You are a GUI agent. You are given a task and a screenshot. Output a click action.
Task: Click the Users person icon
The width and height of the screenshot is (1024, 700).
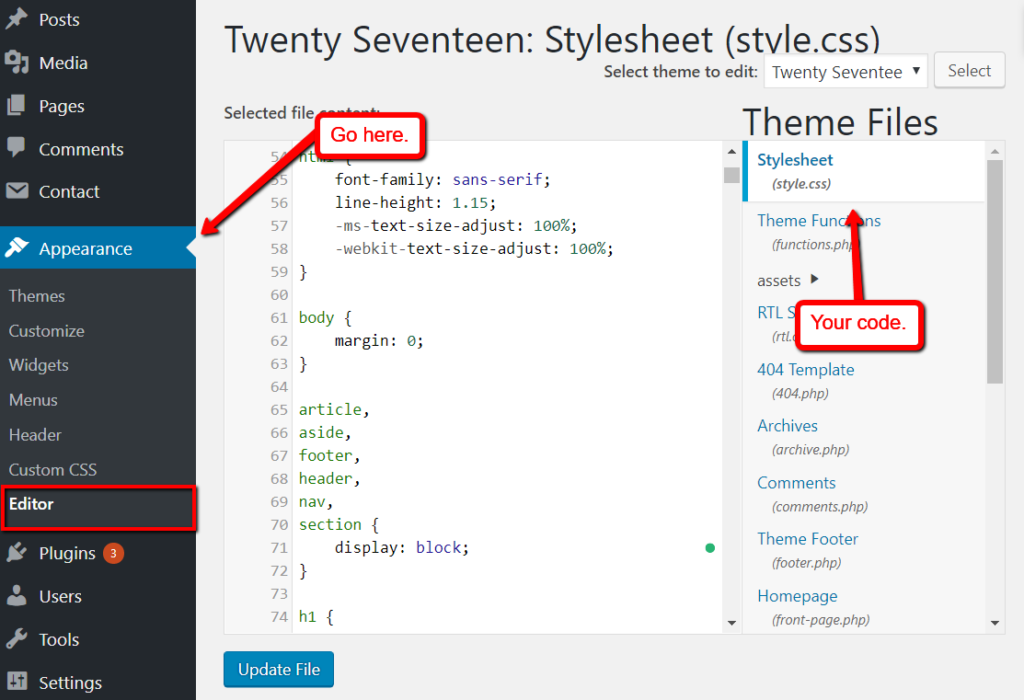tap(16, 596)
